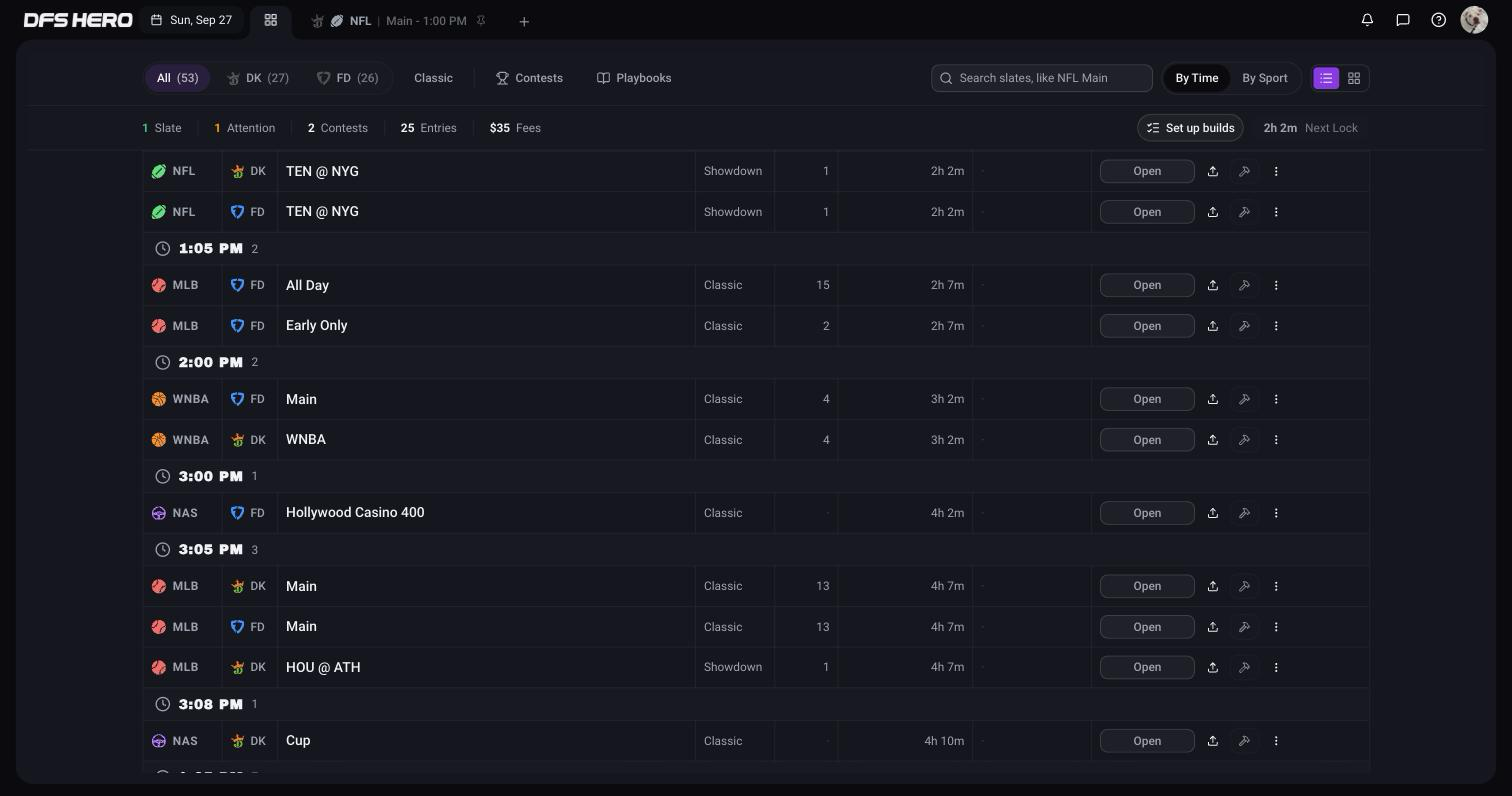Add a new tab with plus icon
1512x796 pixels.
524,21
